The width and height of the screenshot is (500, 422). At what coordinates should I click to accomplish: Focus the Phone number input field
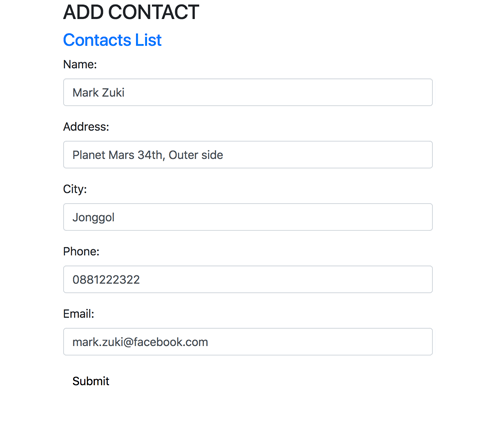coord(248,279)
